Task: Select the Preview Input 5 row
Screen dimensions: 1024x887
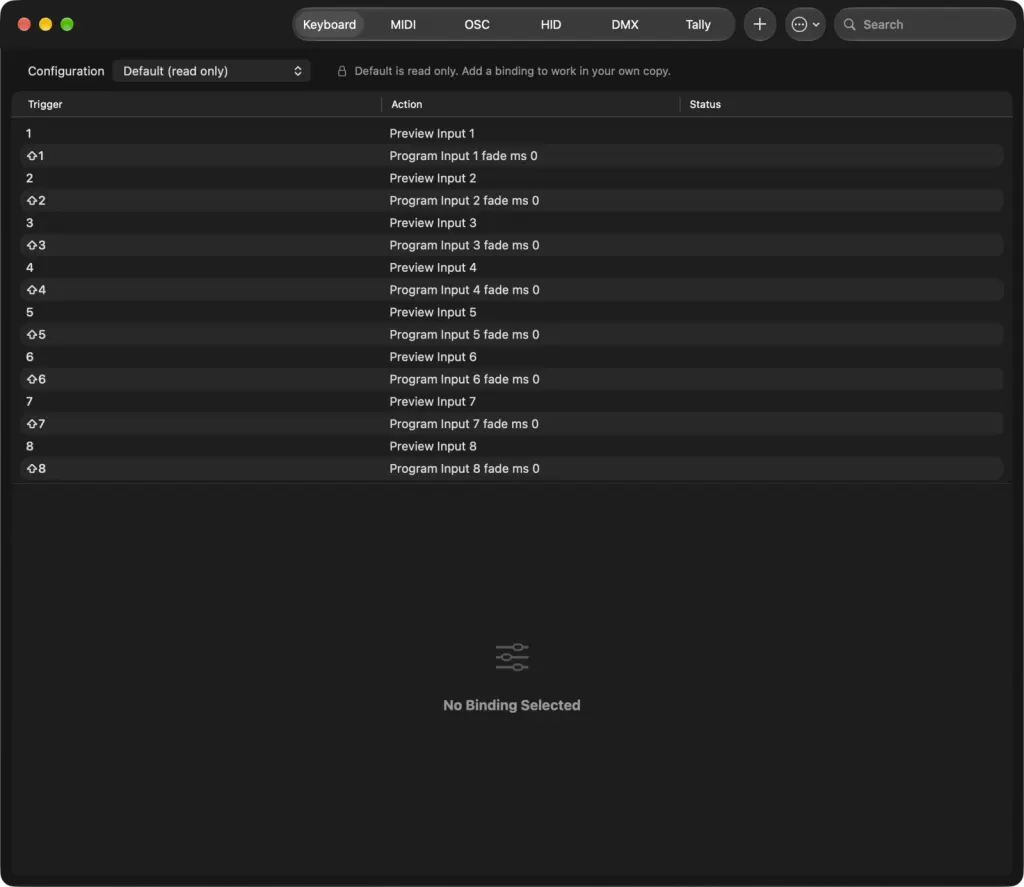Action: point(511,312)
